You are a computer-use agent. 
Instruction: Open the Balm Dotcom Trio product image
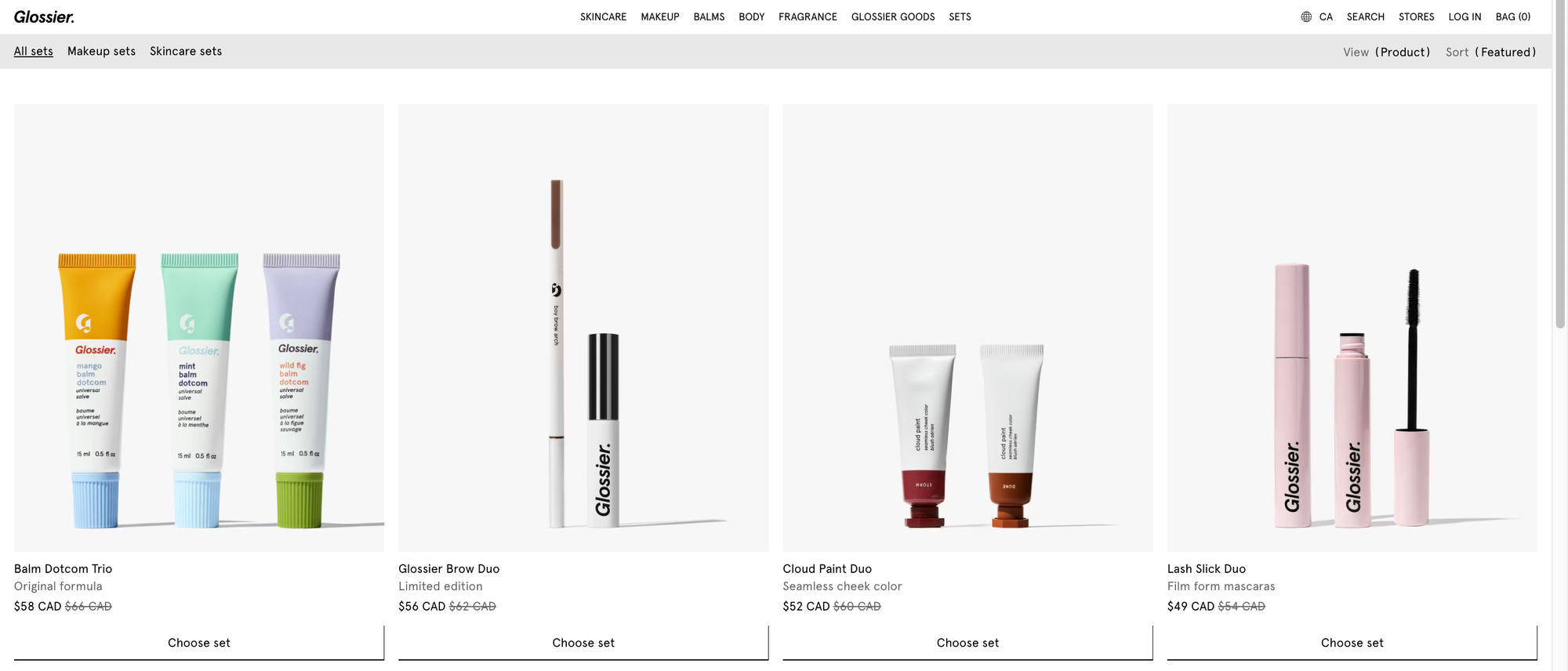(199, 328)
